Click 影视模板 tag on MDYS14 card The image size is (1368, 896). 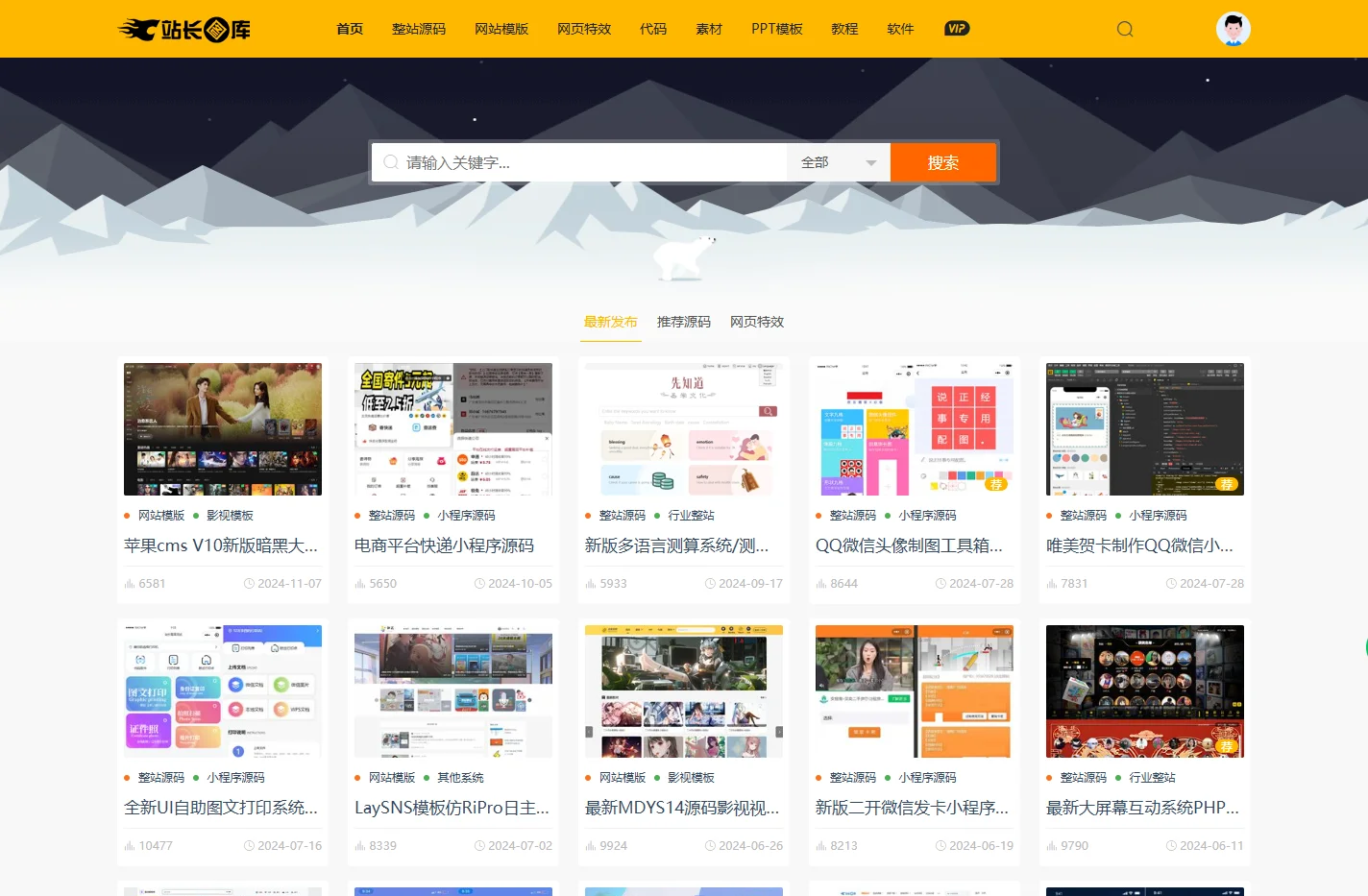point(691,778)
